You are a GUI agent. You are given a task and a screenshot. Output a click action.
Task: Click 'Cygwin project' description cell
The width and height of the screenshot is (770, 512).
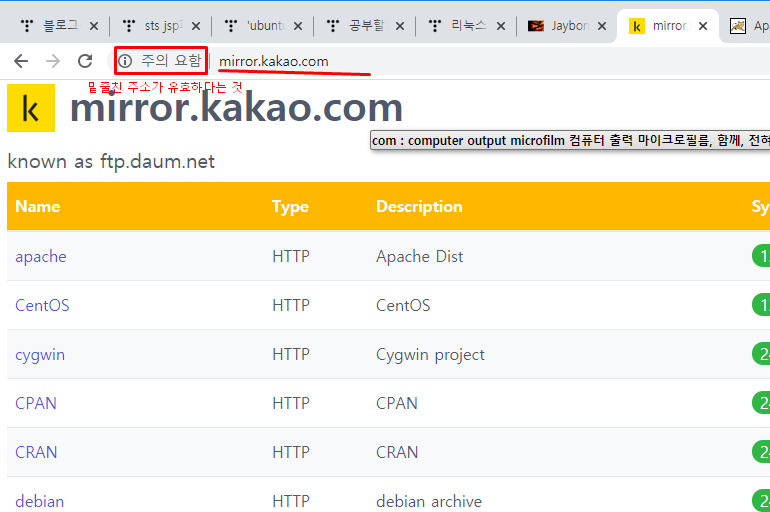click(x=430, y=354)
